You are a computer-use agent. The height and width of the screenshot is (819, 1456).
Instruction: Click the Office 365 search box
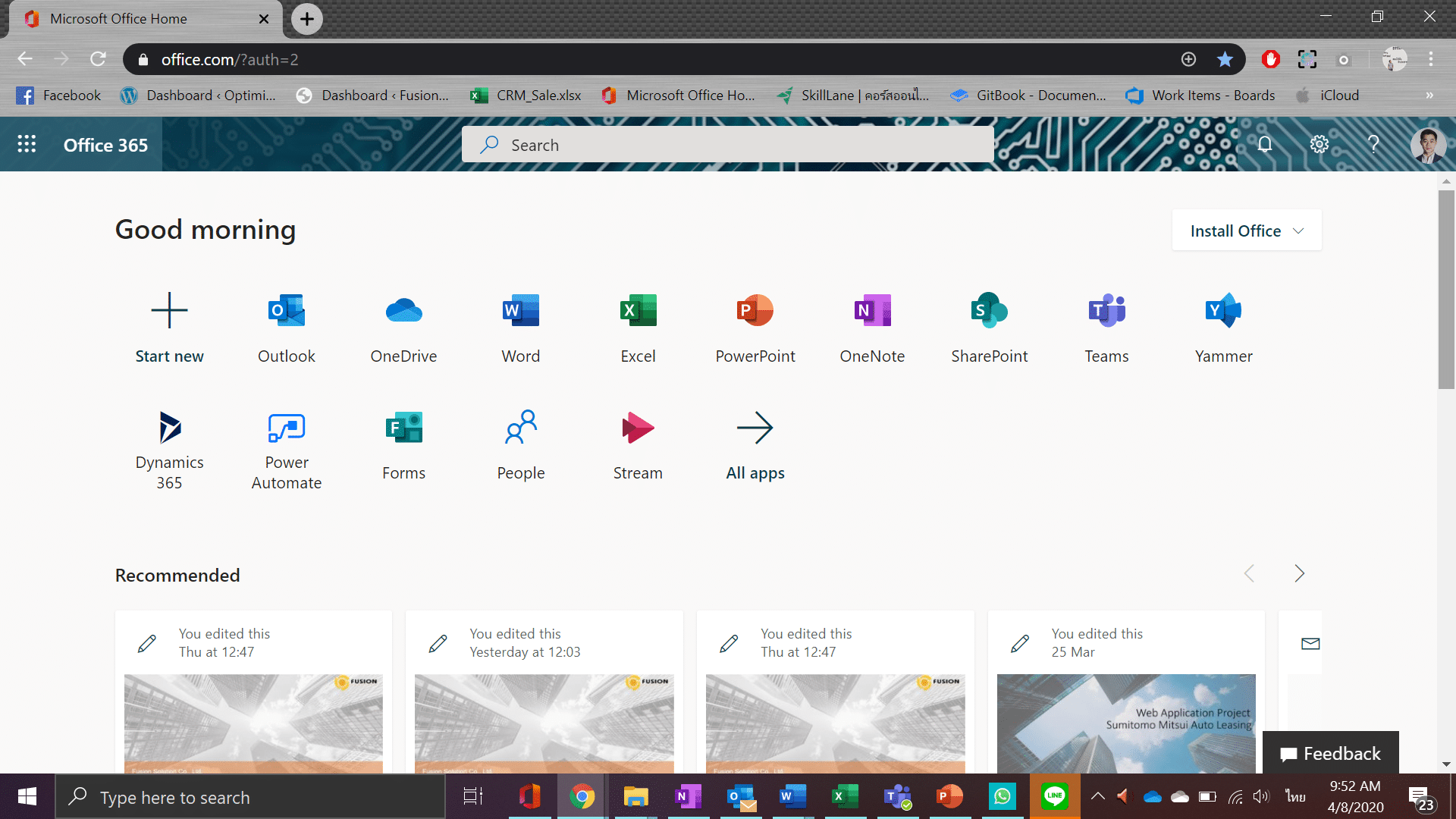click(x=727, y=144)
